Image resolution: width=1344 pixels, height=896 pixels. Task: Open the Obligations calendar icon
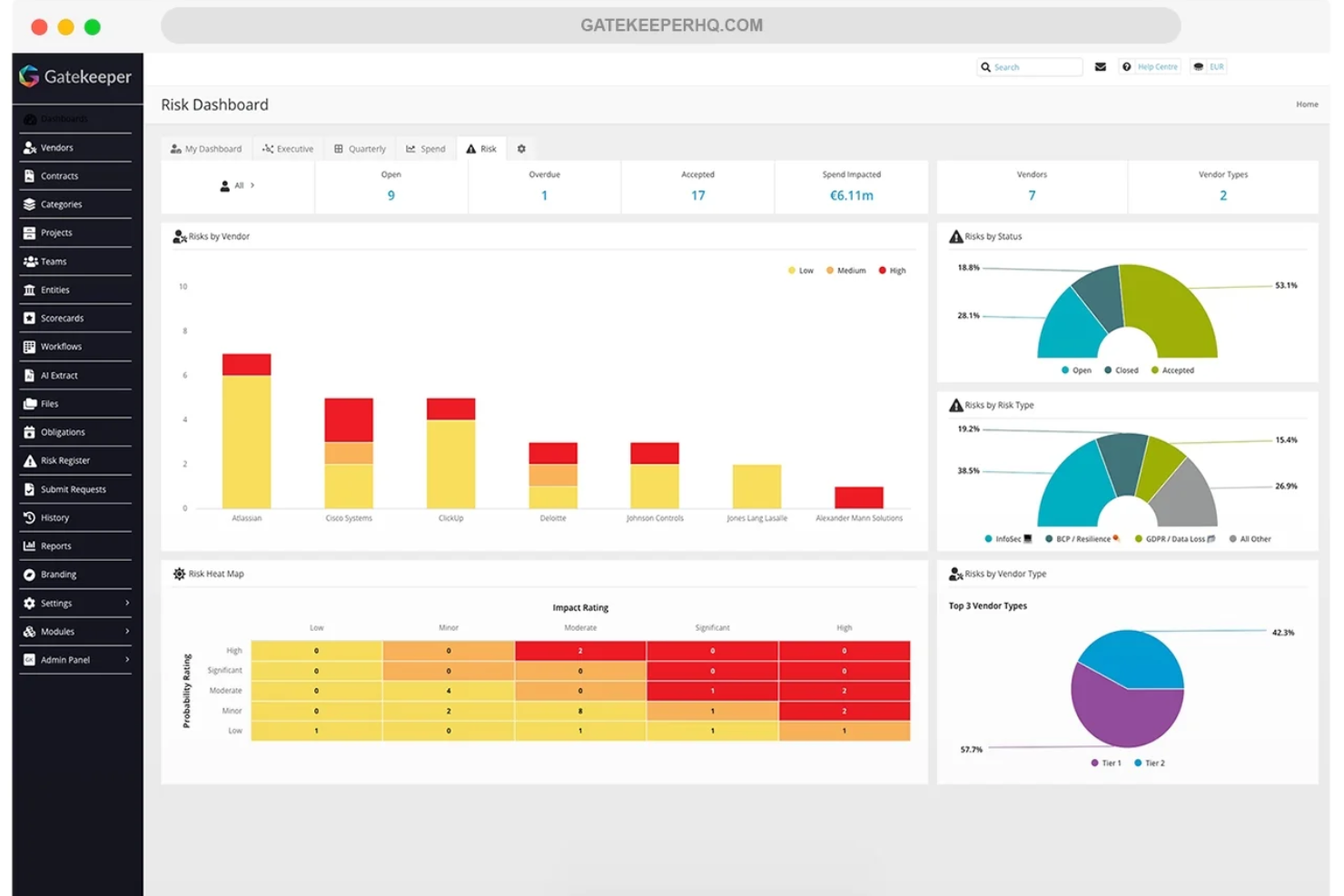[x=29, y=432]
